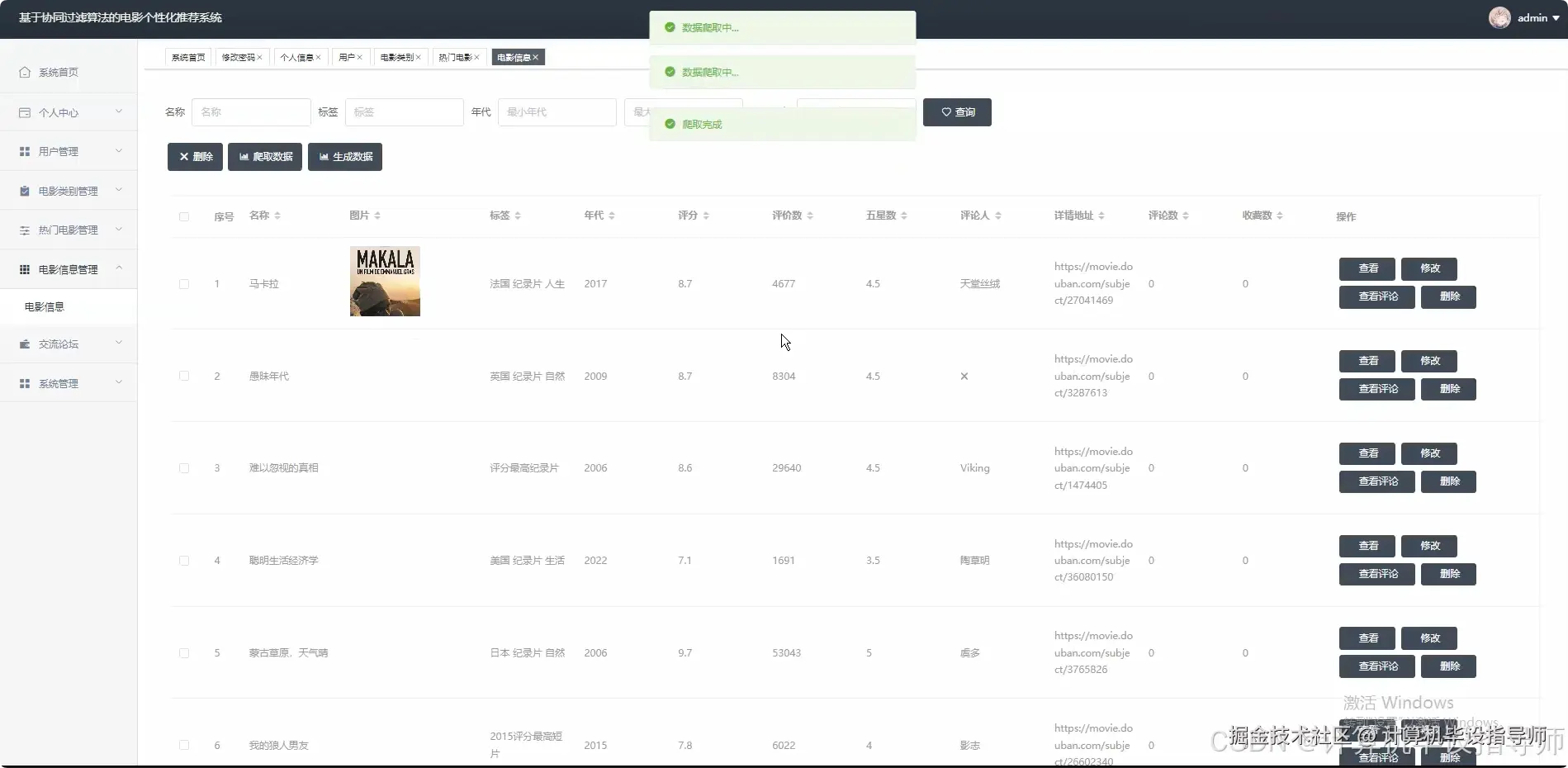Open the MAKALA poster thumbnail

(x=385, y=282)
